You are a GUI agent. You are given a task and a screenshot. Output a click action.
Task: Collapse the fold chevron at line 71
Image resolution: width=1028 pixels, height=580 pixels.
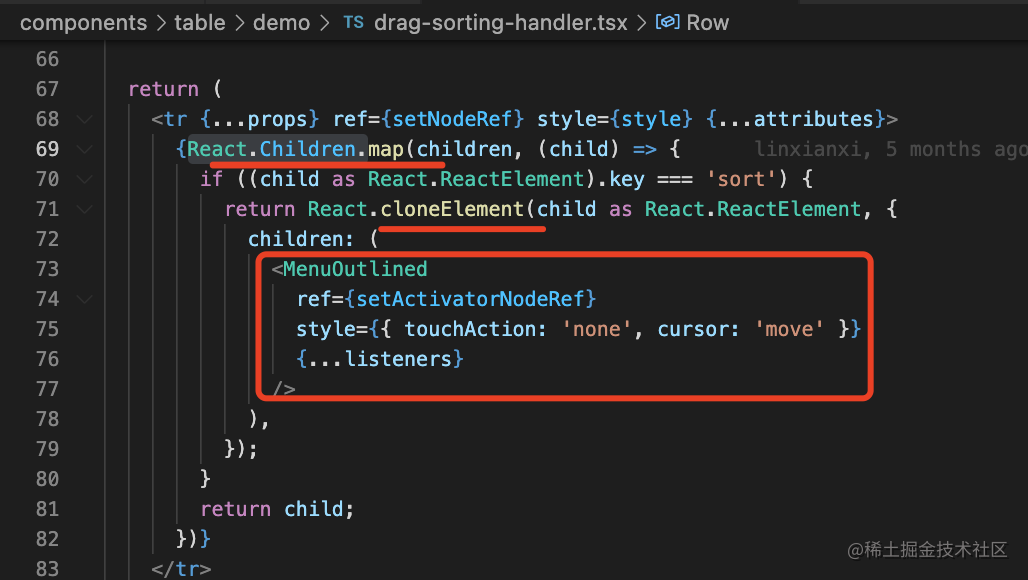[84, 209]
